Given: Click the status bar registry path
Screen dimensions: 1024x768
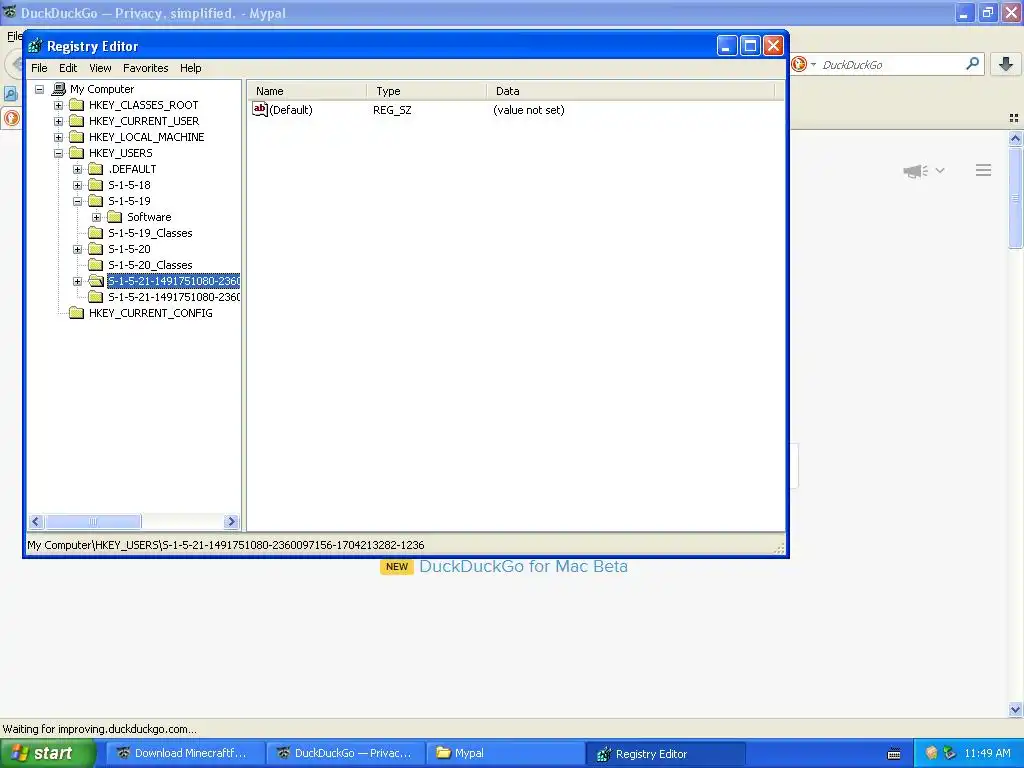Looking at the screenshot, I should (225, 545).
